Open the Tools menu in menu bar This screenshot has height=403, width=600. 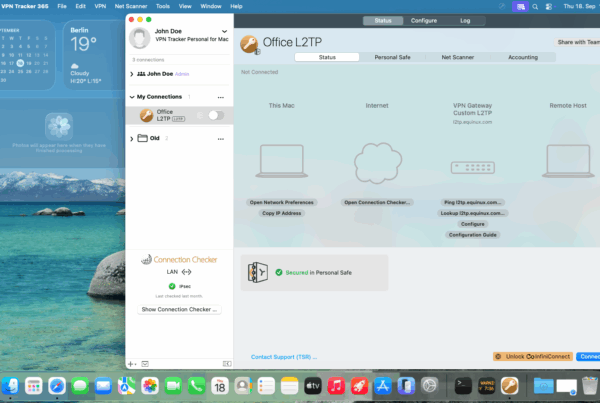162,6
